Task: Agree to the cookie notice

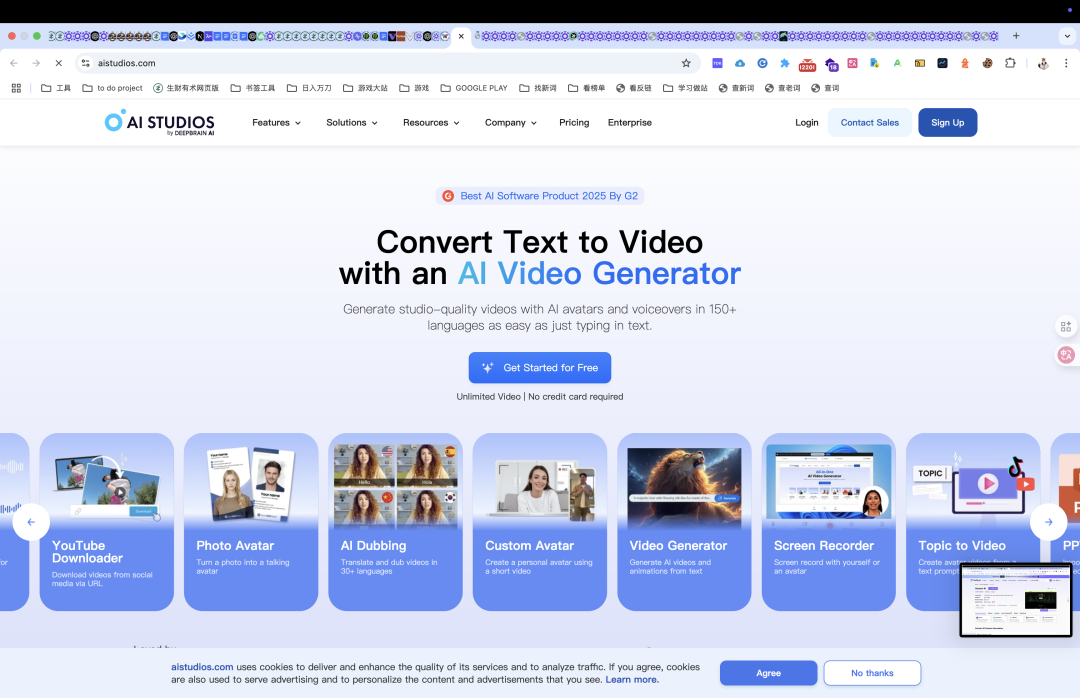Action: (769, 673)
